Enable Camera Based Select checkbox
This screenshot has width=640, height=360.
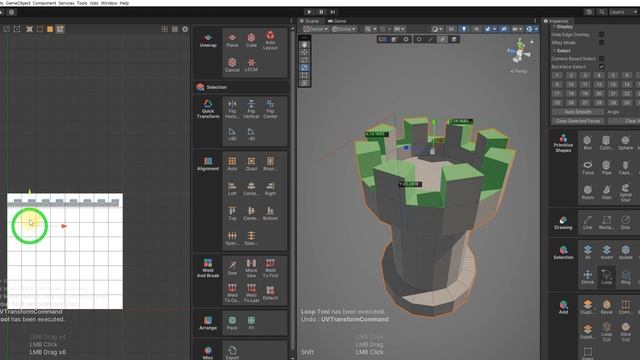pyautogui.click(x=602, y=59)
